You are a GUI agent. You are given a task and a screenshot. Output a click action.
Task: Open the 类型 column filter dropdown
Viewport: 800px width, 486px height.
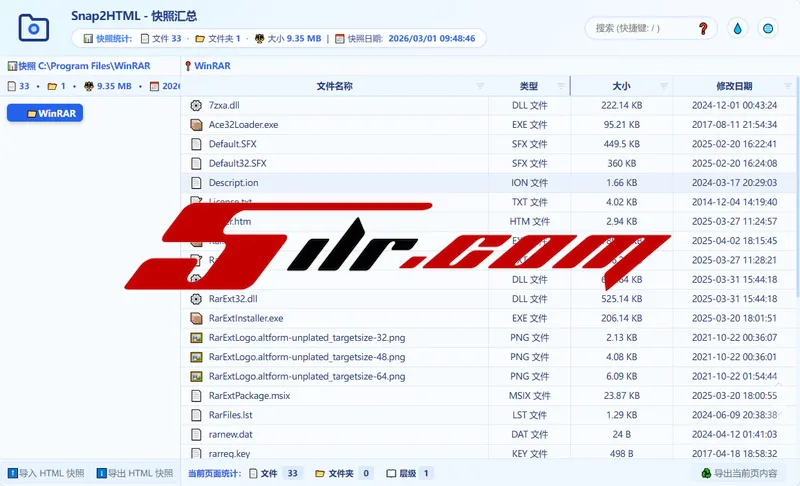pos(560,87)
